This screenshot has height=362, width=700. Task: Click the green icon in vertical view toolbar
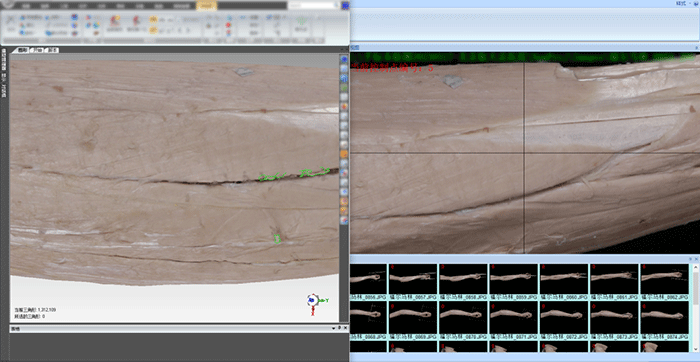tap(344, 87)
